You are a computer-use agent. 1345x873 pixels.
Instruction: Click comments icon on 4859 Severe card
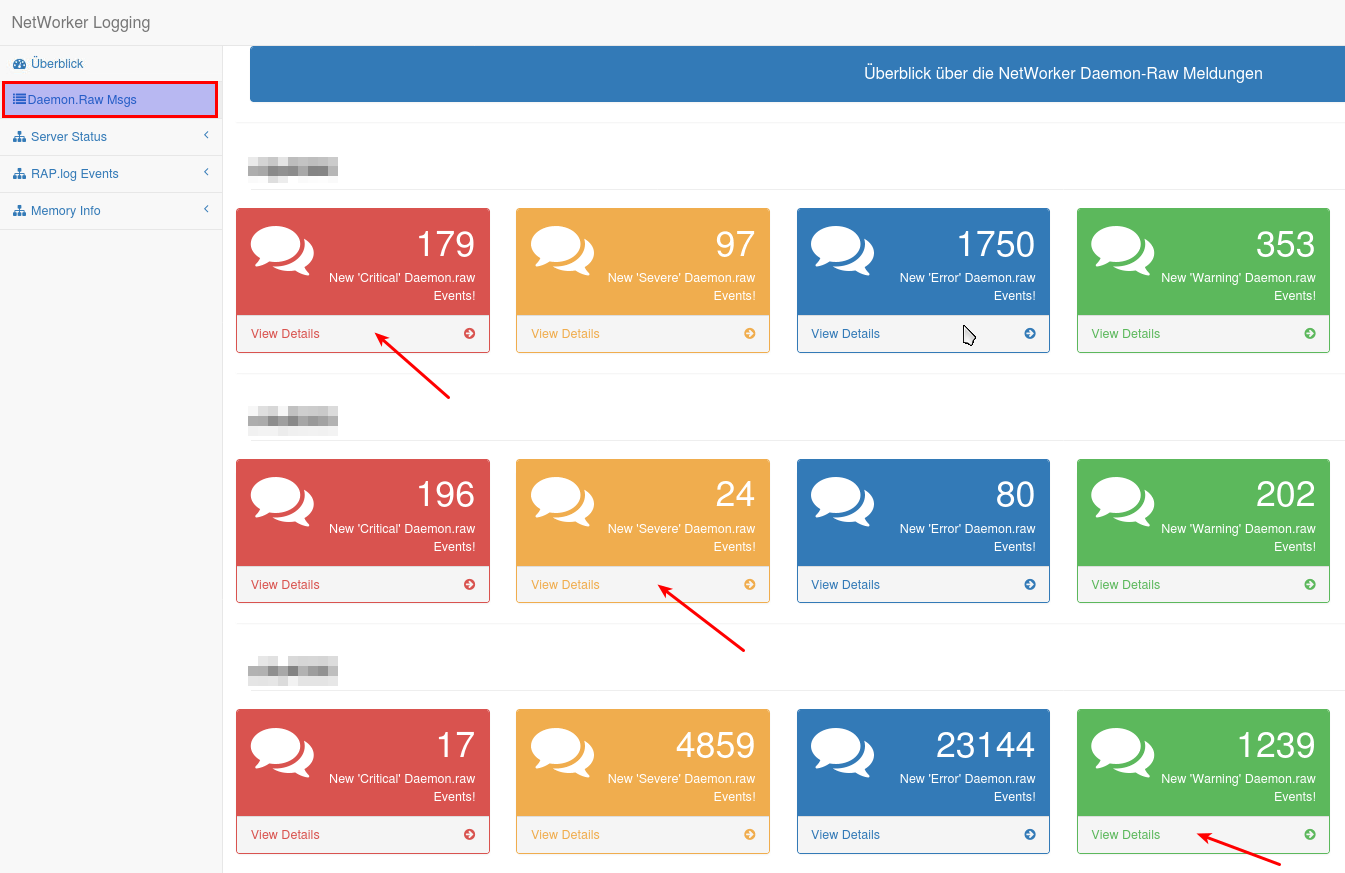pyautogui.click(x=562, y=751)
